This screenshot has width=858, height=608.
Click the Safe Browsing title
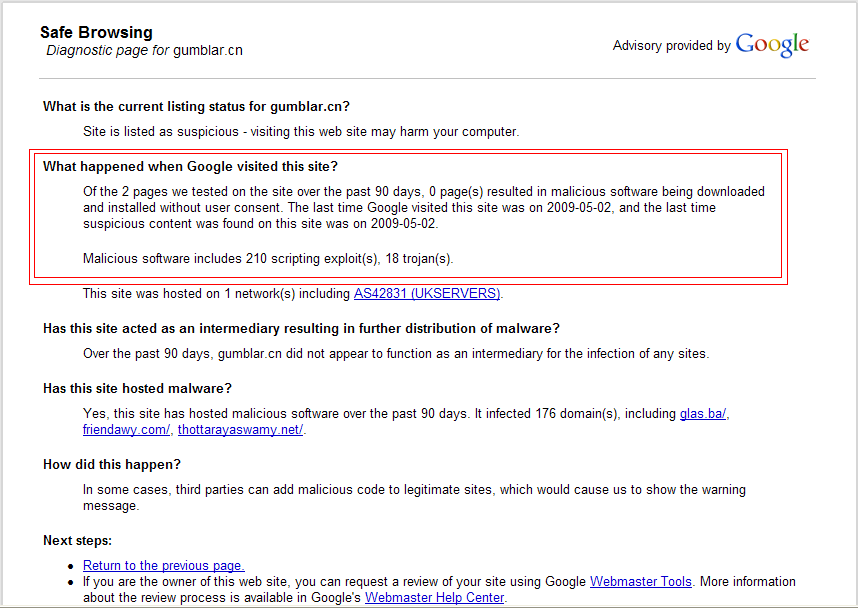96,32
